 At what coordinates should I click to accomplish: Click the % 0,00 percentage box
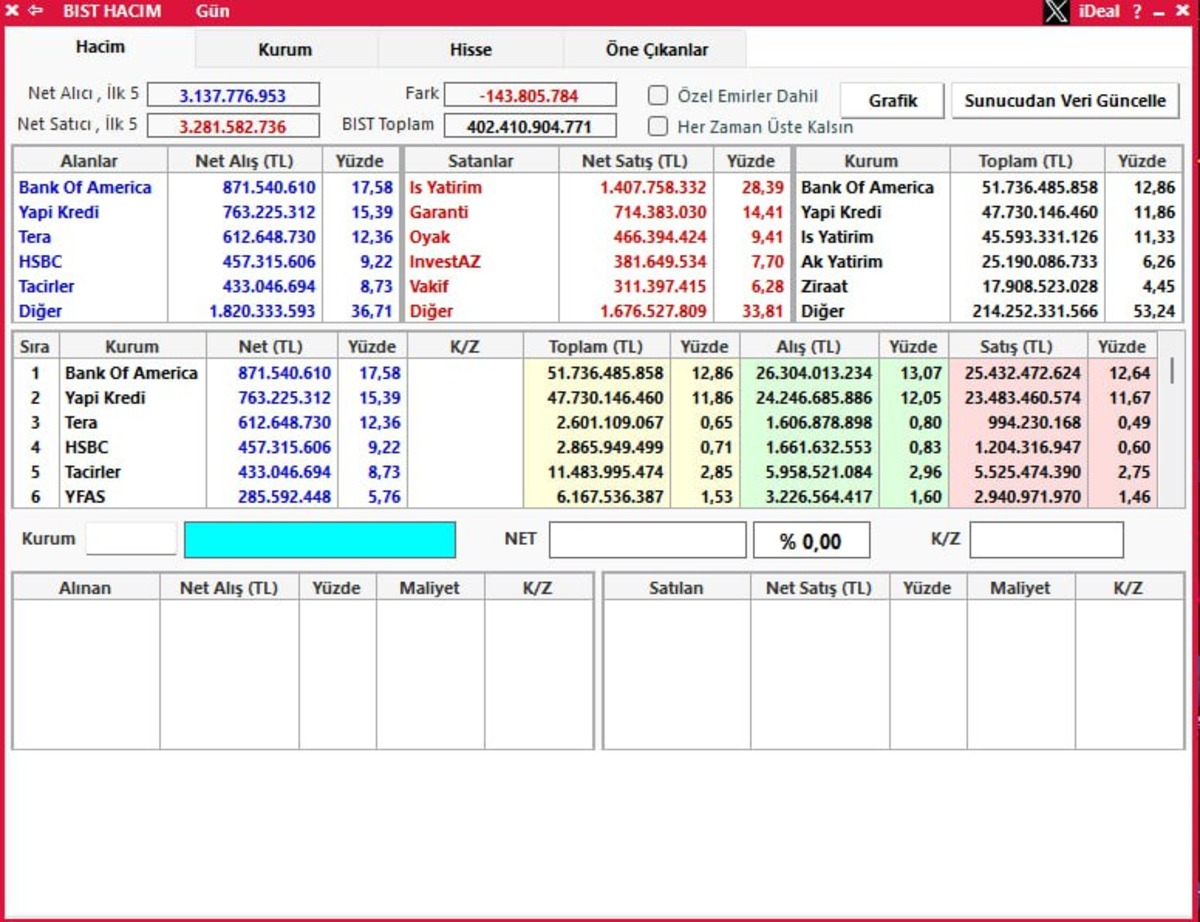[x=811, y=540]
